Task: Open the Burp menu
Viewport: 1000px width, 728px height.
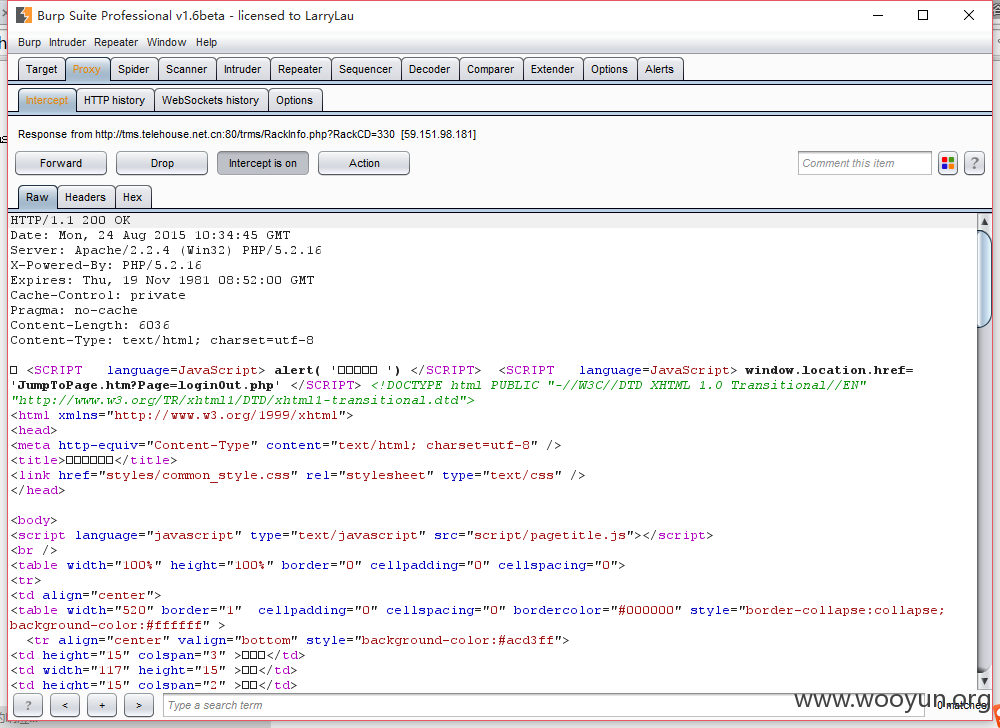Action: tap(29, 42)
